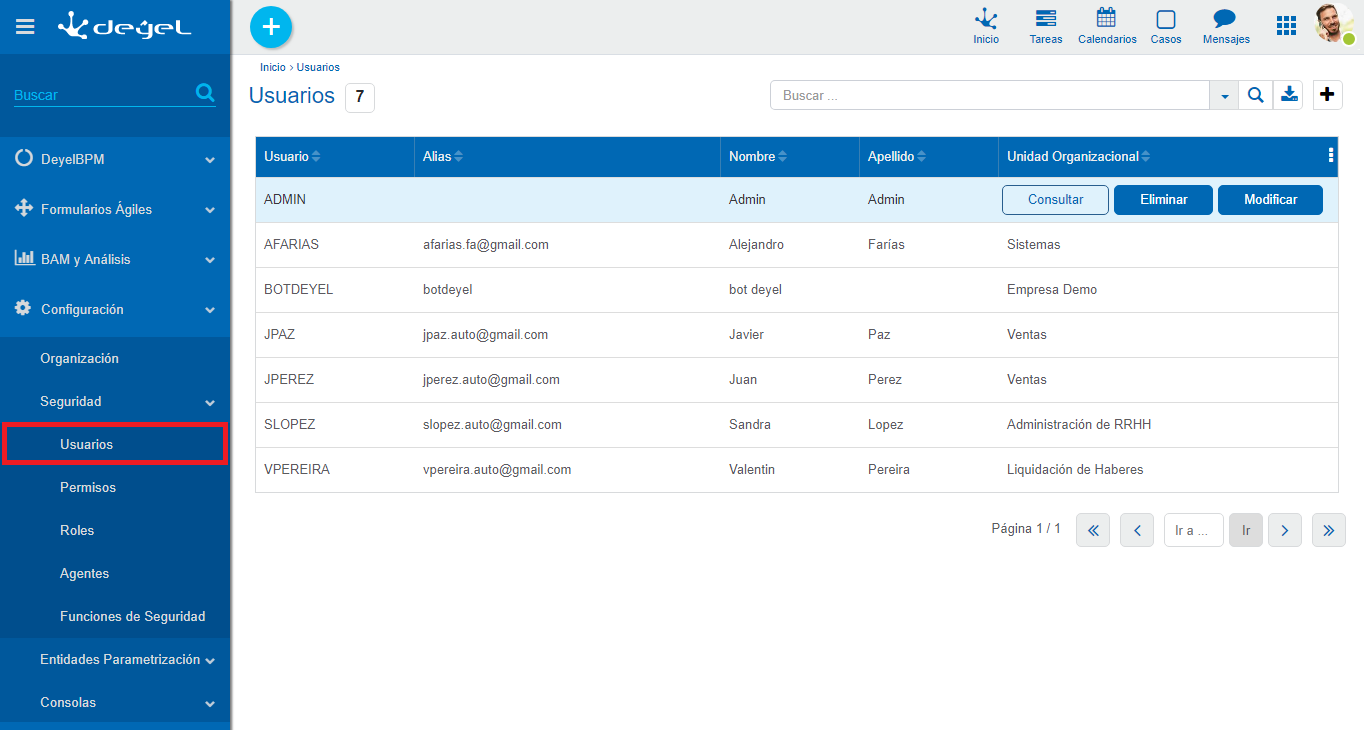Open the search filter dropdown arrow
Image resolution: width=1364 pixels, height=730 pixels.
[1225, 95]
